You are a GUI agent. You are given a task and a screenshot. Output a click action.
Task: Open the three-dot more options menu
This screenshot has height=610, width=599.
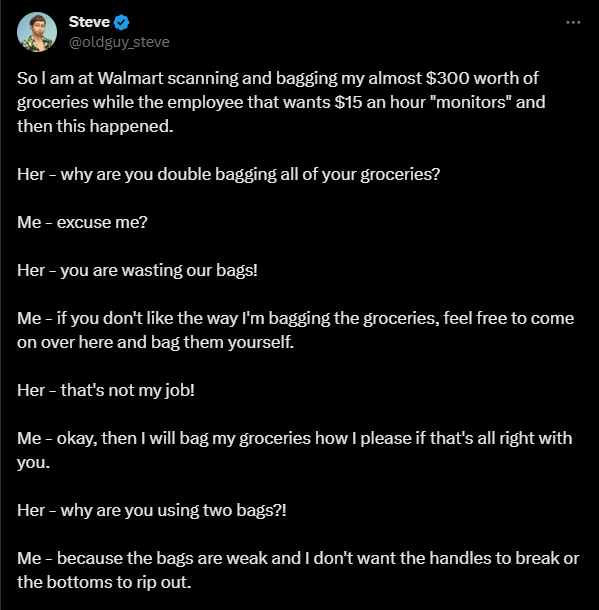pos(573,23)
